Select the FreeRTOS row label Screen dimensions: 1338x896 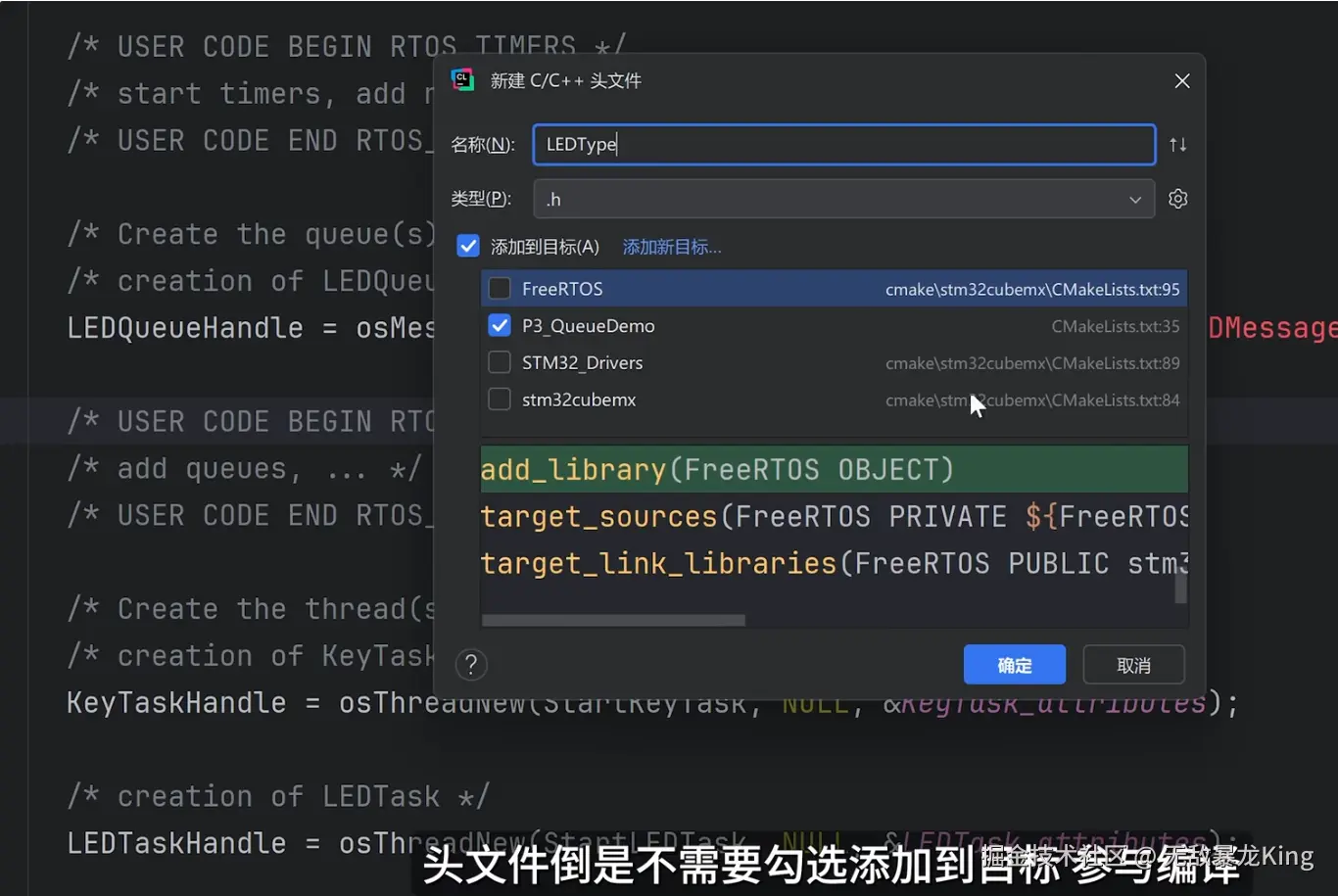pyautogui.click(x=562, y=289)
